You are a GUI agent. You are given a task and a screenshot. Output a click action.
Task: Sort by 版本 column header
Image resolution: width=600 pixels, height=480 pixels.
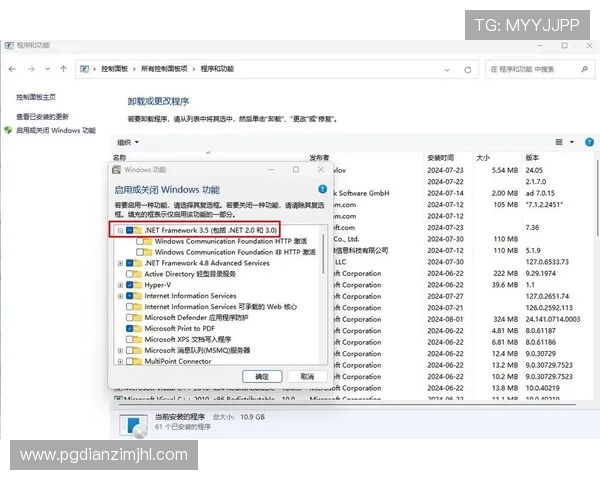click(x=532, y=158)
